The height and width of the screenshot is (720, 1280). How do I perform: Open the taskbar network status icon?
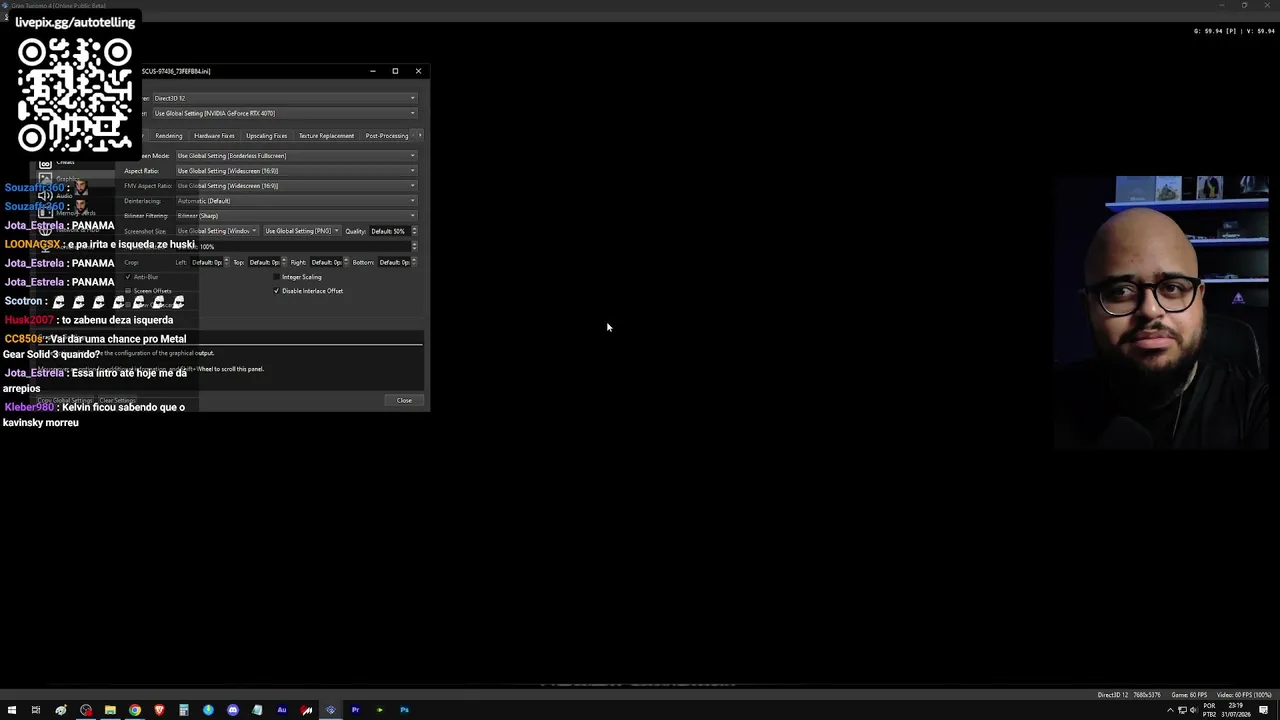point(1182,710)
